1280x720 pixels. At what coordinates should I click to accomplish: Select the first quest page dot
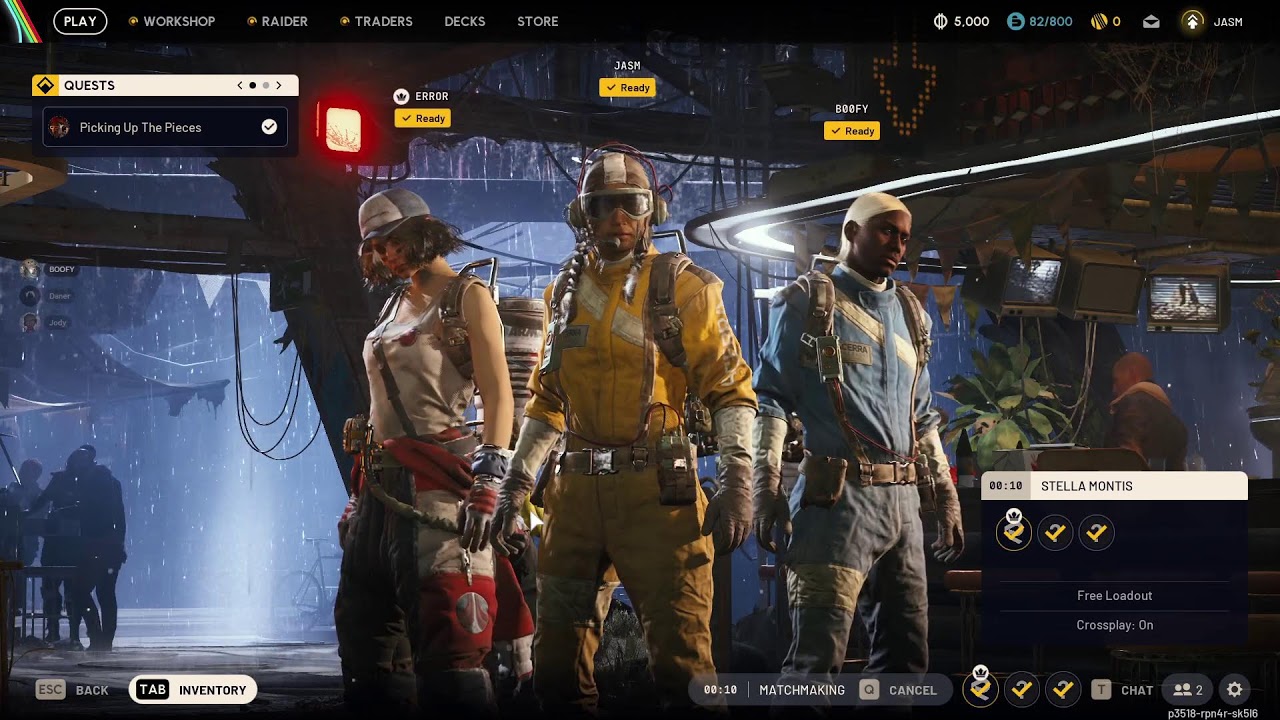tap(253, 86)
